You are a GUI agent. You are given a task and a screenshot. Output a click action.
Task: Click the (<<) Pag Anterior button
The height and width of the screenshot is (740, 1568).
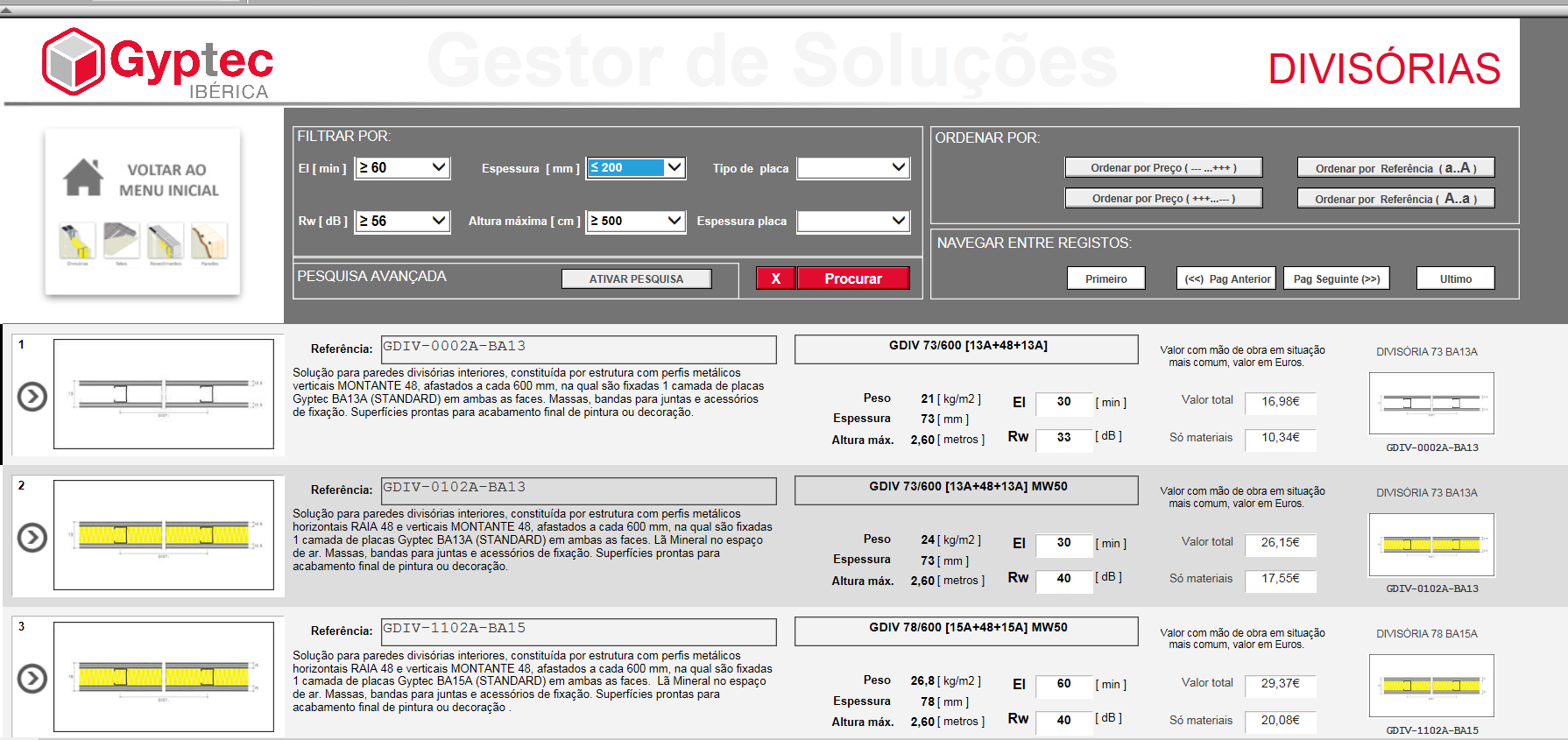point(1226,278)
